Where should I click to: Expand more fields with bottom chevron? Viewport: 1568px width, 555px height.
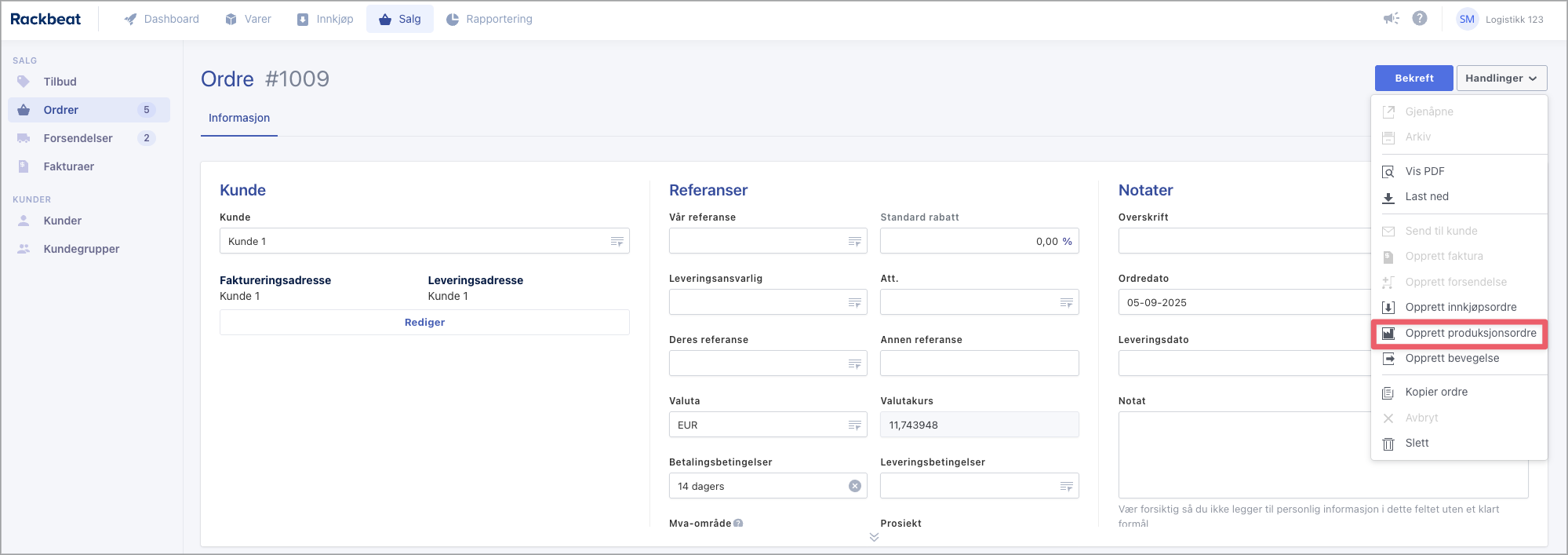pos(874,537)
